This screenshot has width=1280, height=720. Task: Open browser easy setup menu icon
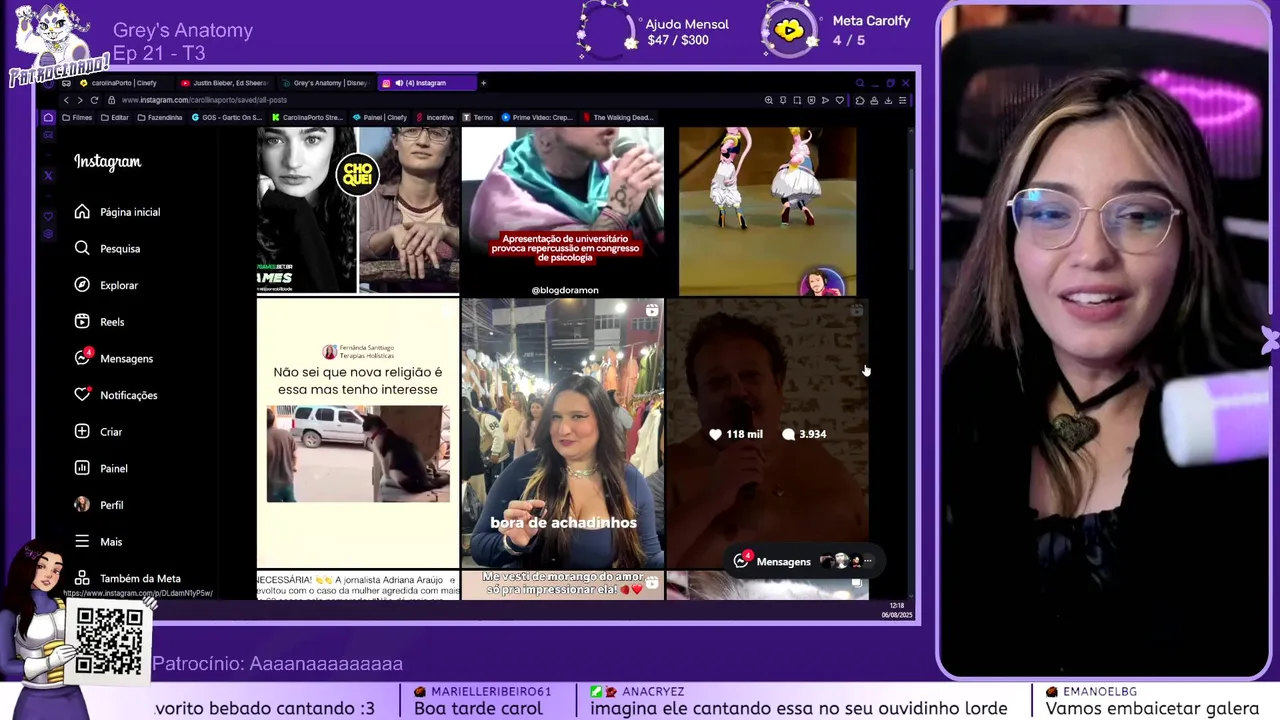(x=902, y=100)
